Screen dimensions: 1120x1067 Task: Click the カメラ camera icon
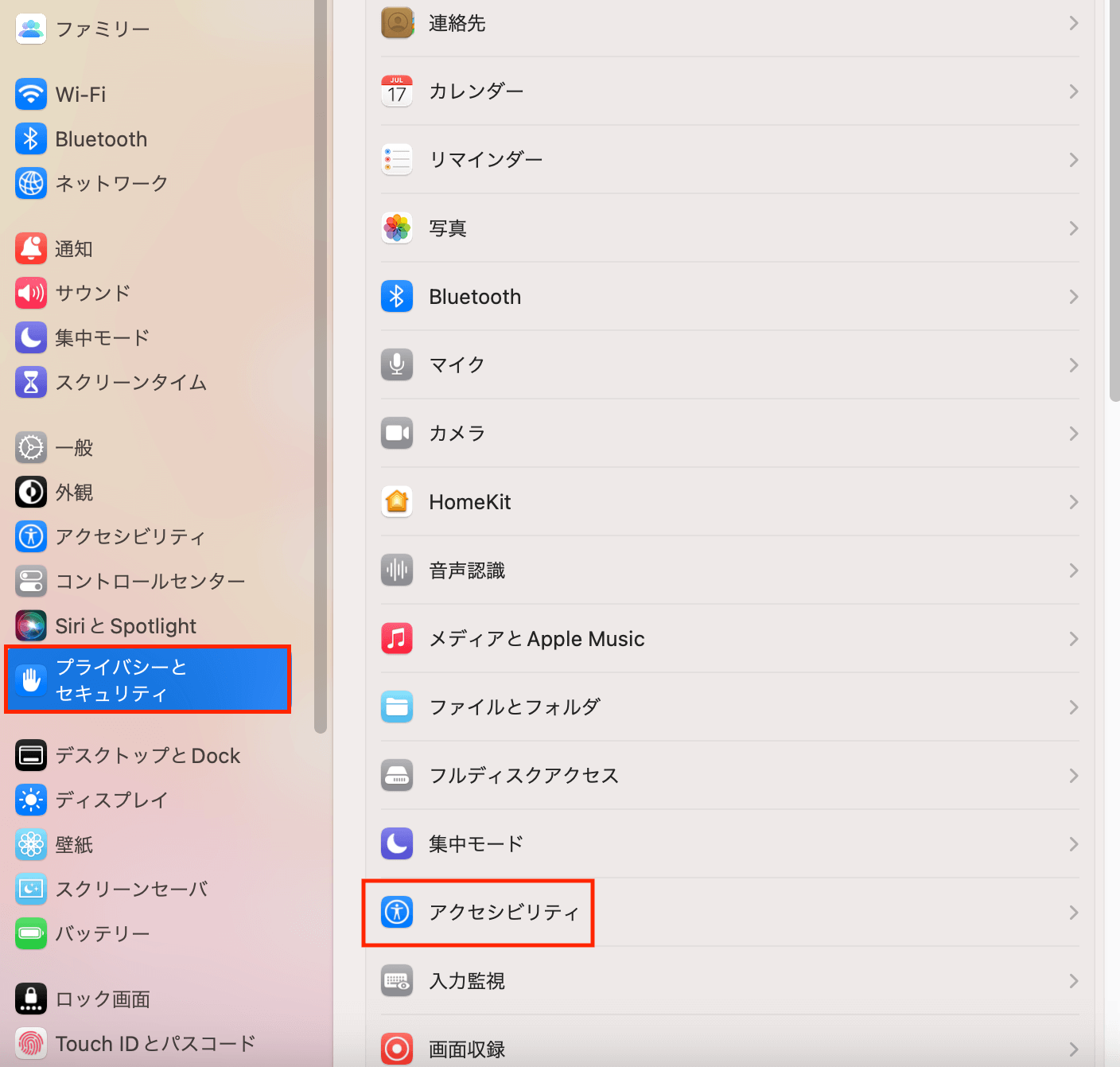(x=397, y=434)
